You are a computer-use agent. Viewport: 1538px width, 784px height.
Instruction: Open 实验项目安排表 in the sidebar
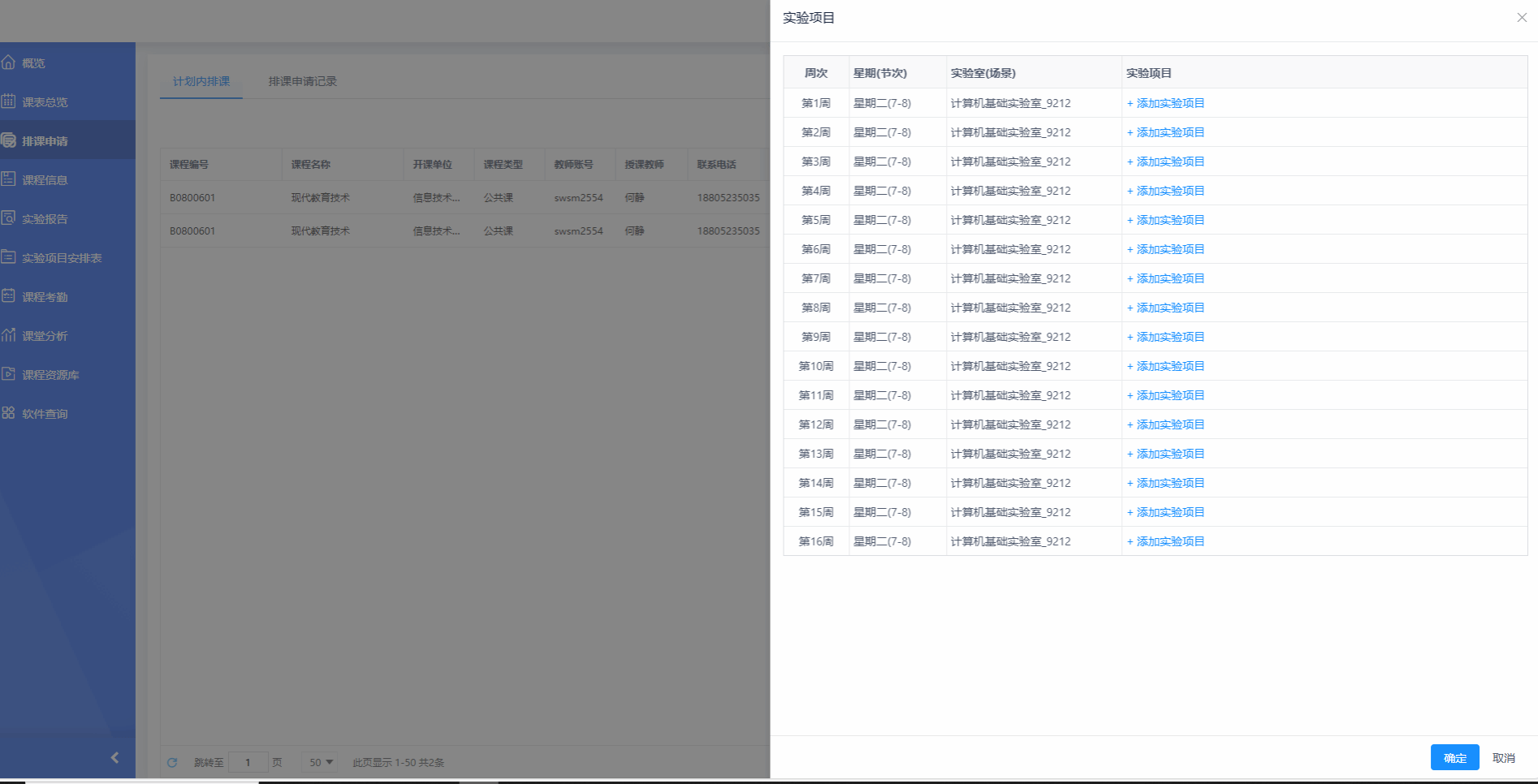coord(62,258)
